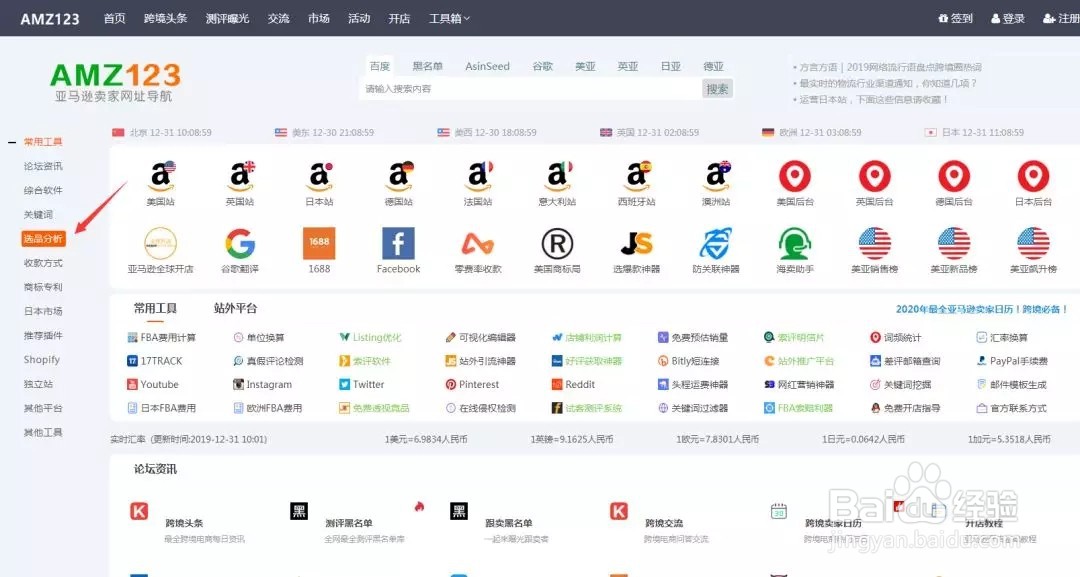Image resolution: width=1080 pixels, height=577 pixels.
Task: Click the orange 1688 icon
Action: pyautogui.click(x=320, y=243)
